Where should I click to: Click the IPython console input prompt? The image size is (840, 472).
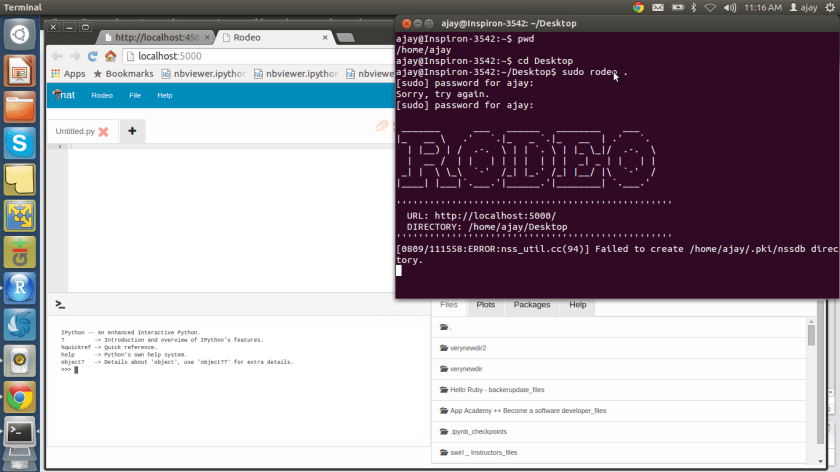(76, 370)
